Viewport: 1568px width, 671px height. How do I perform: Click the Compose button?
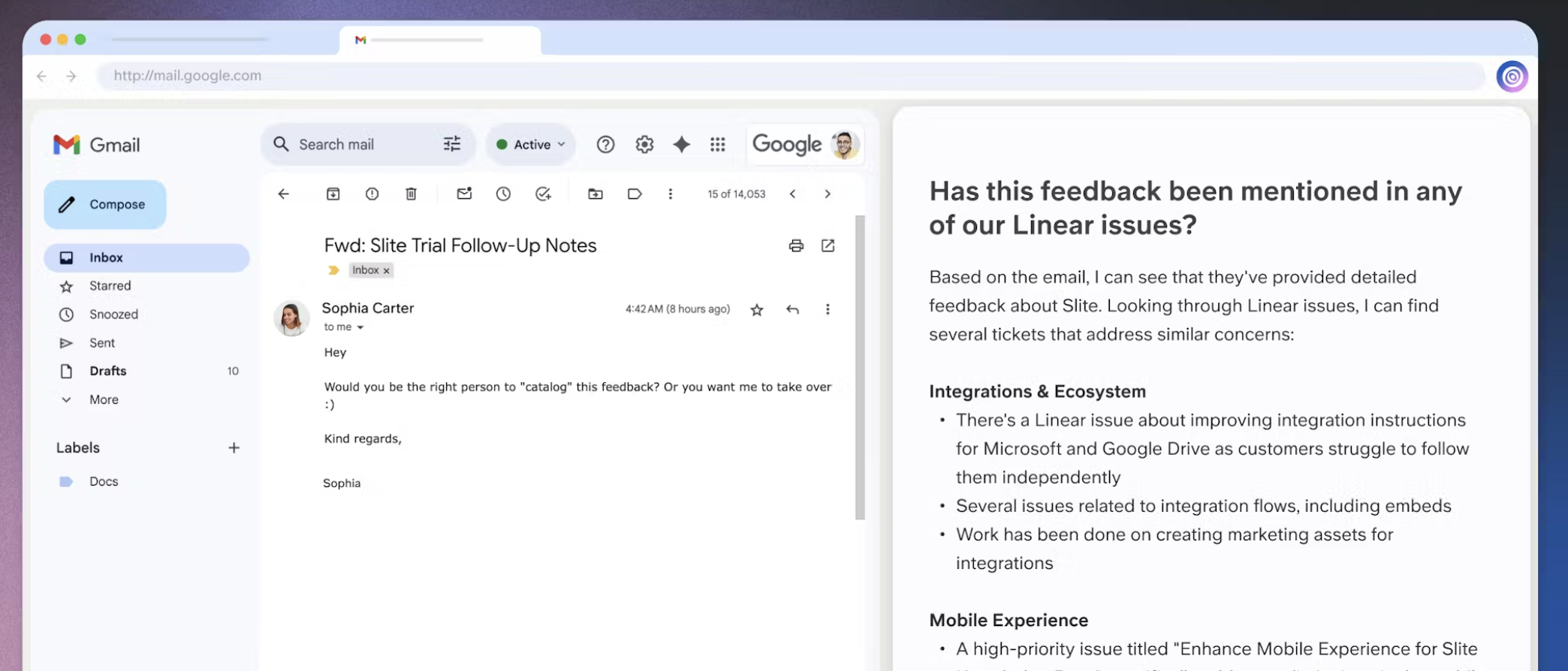click(x=105, y=204)
